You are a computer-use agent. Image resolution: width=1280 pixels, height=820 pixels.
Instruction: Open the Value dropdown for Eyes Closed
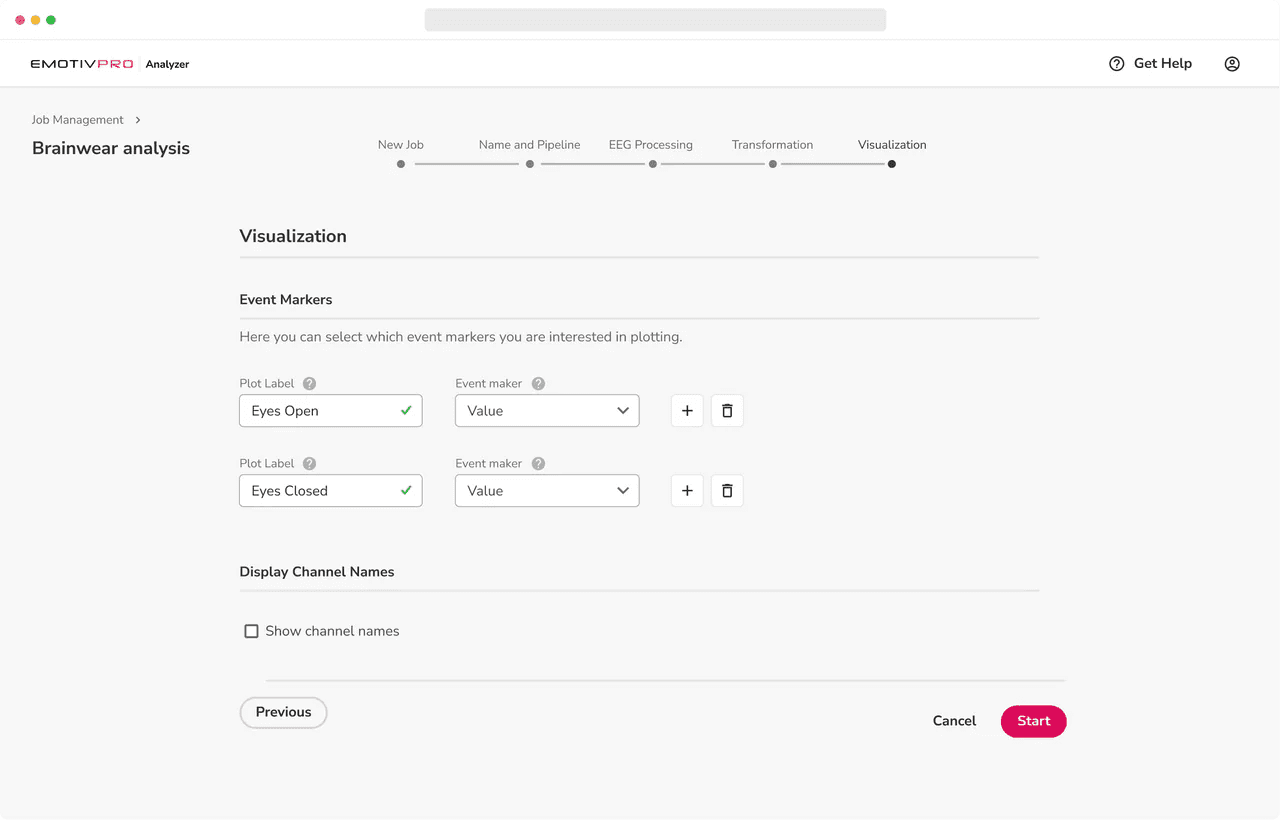point(547,490)
